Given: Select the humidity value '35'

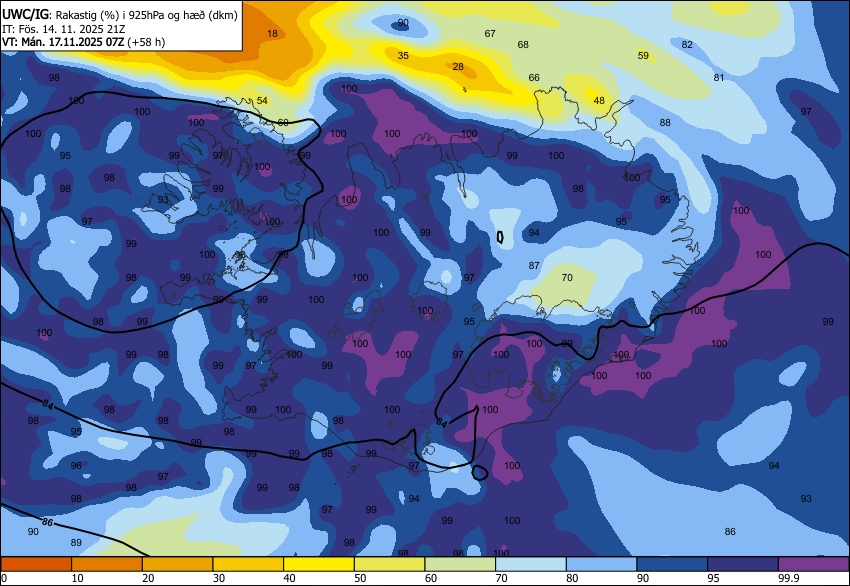Looking at the screenshot, I should pyautogui.click(x=403, y=55).
